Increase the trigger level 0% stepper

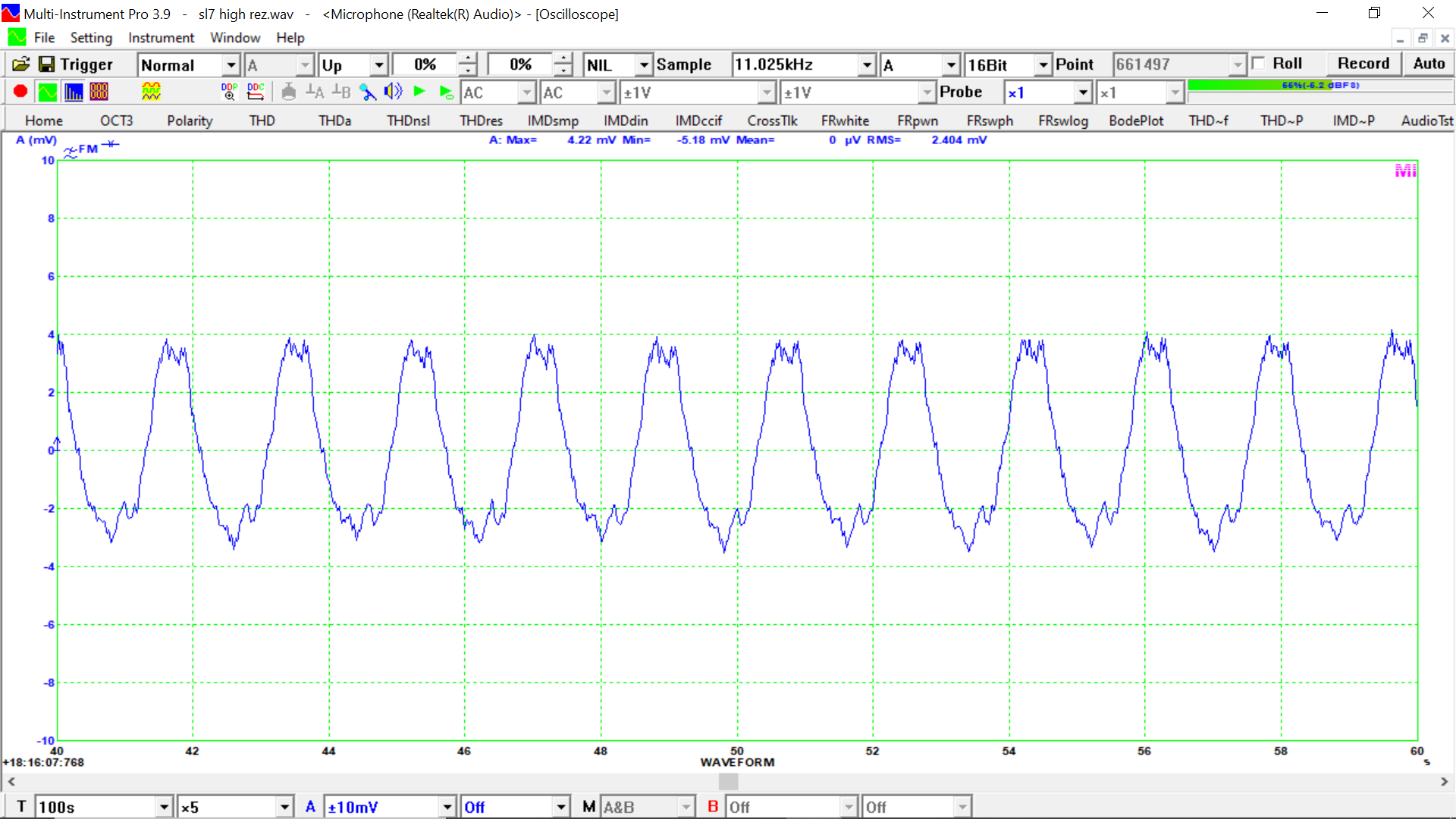point(468,59)
